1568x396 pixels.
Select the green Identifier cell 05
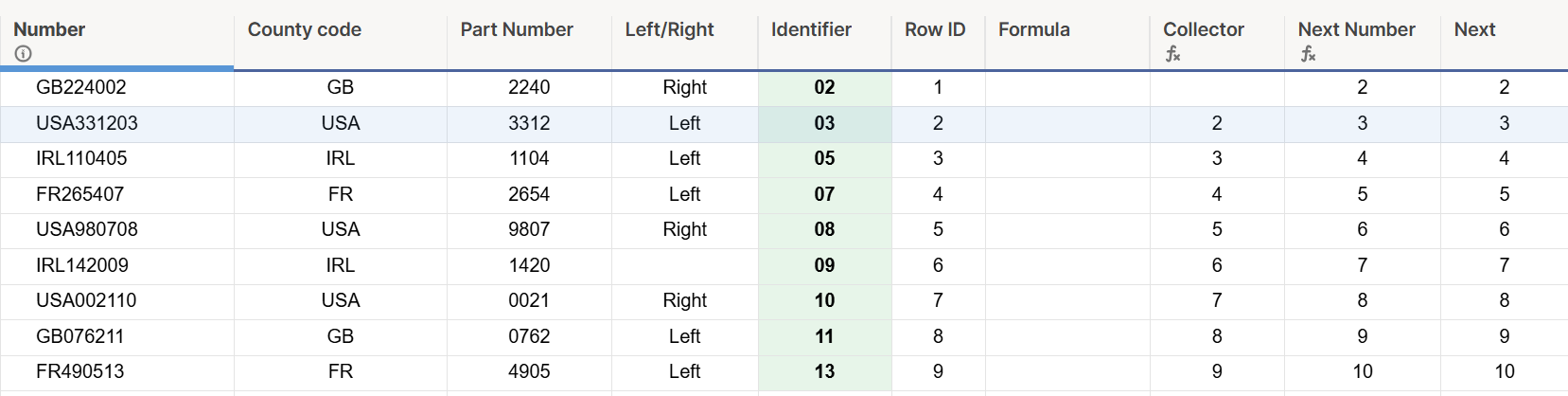tap(824, 158)
